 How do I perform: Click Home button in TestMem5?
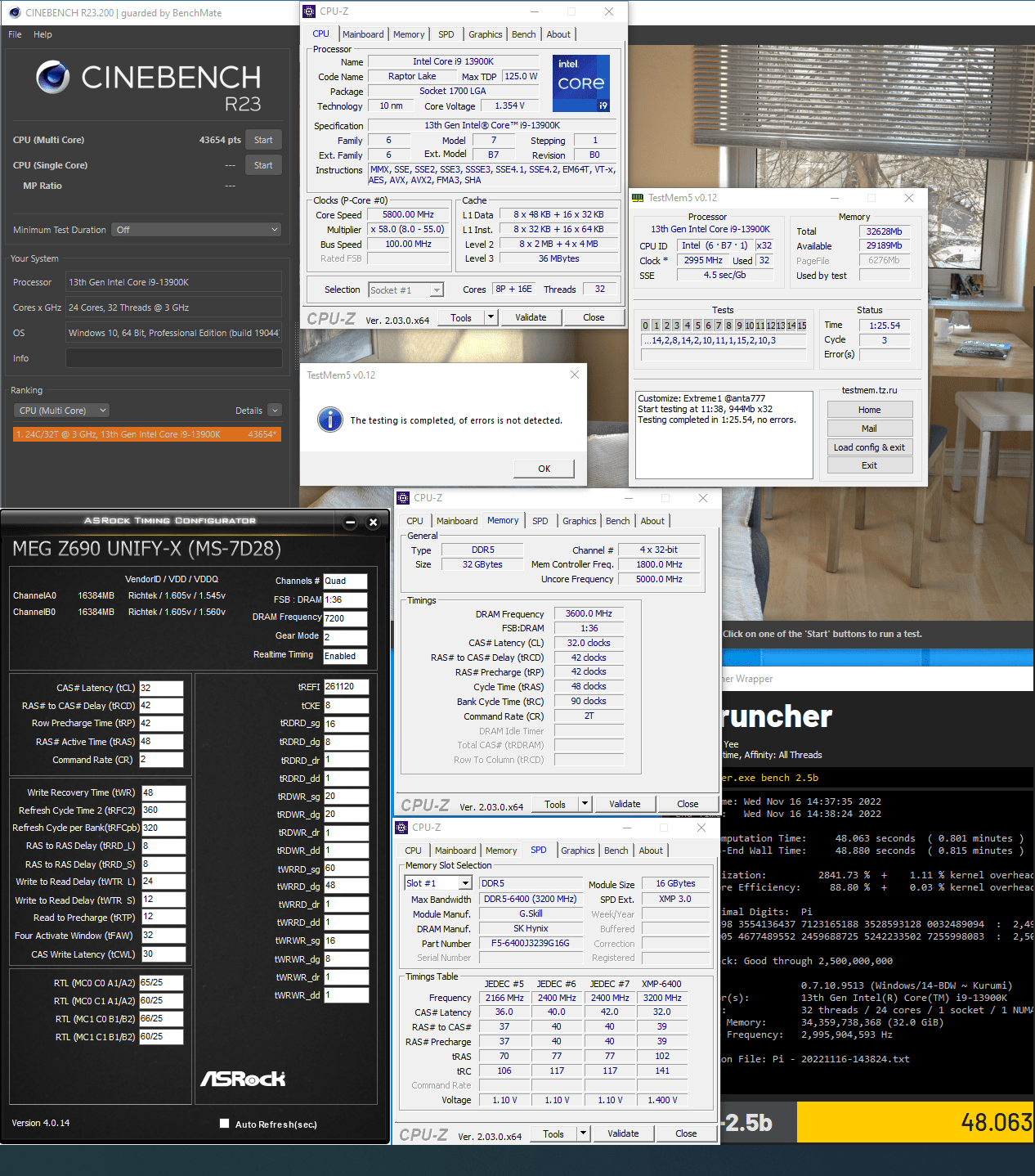870,410
